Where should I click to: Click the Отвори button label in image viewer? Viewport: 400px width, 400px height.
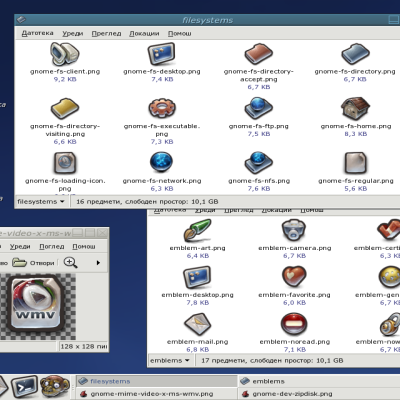(x=42, y=263)
